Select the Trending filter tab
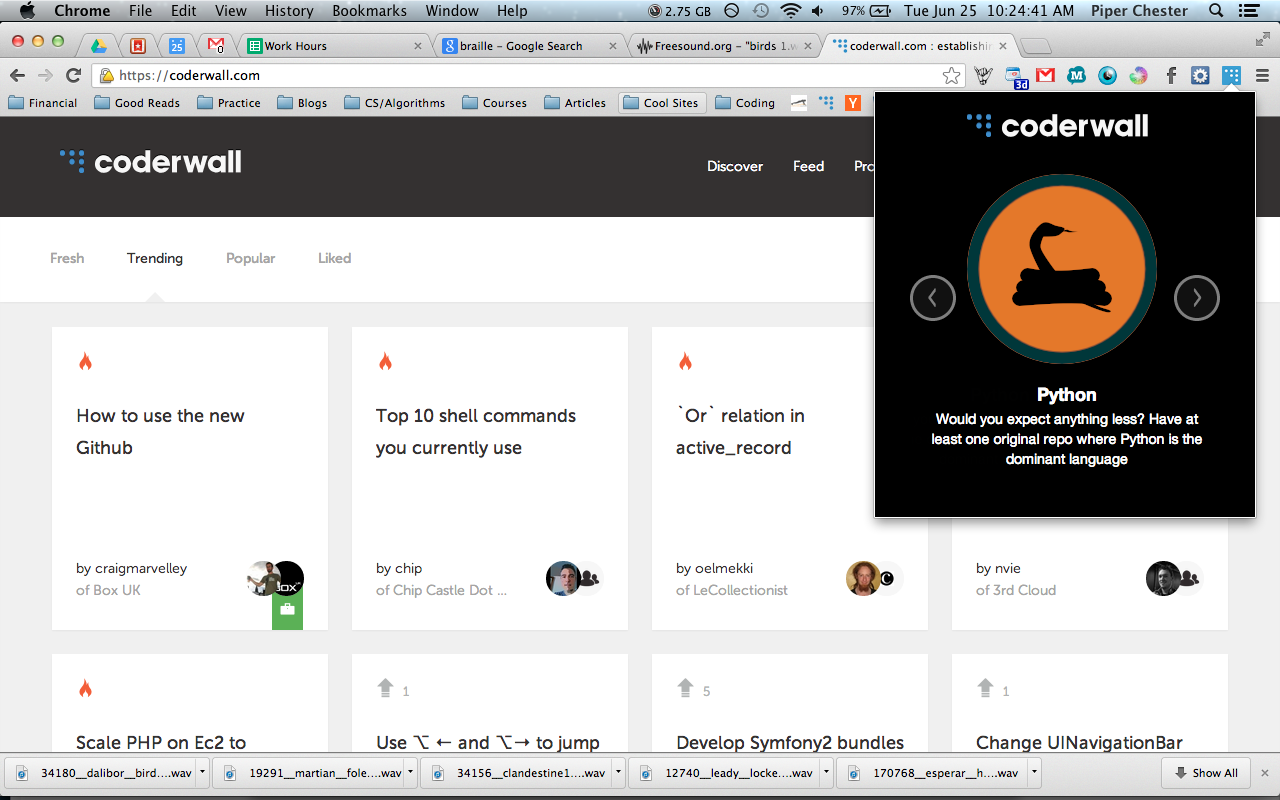Screen dimensions: 1280x800 pos(155,258)
